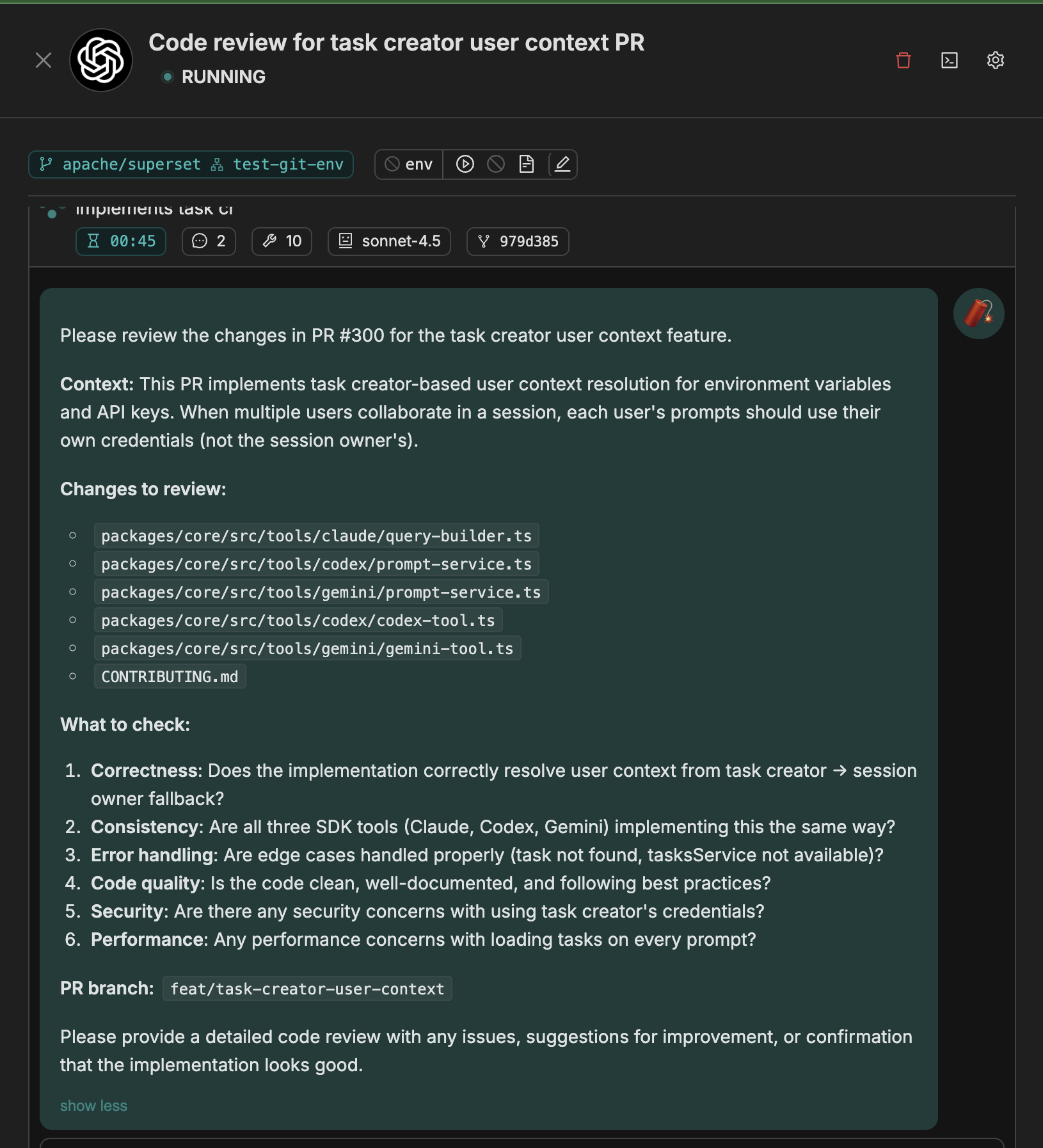This screenshot has width=1043, height=1148.
Task: Click the OpenAI logo avatar
Action: click(100, 60)
